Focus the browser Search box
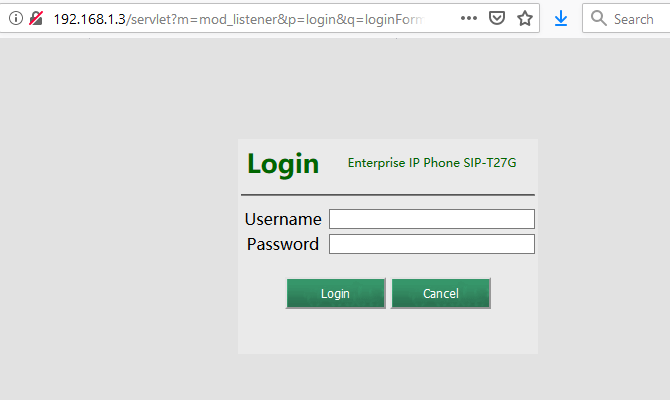 tap(626, 18)
